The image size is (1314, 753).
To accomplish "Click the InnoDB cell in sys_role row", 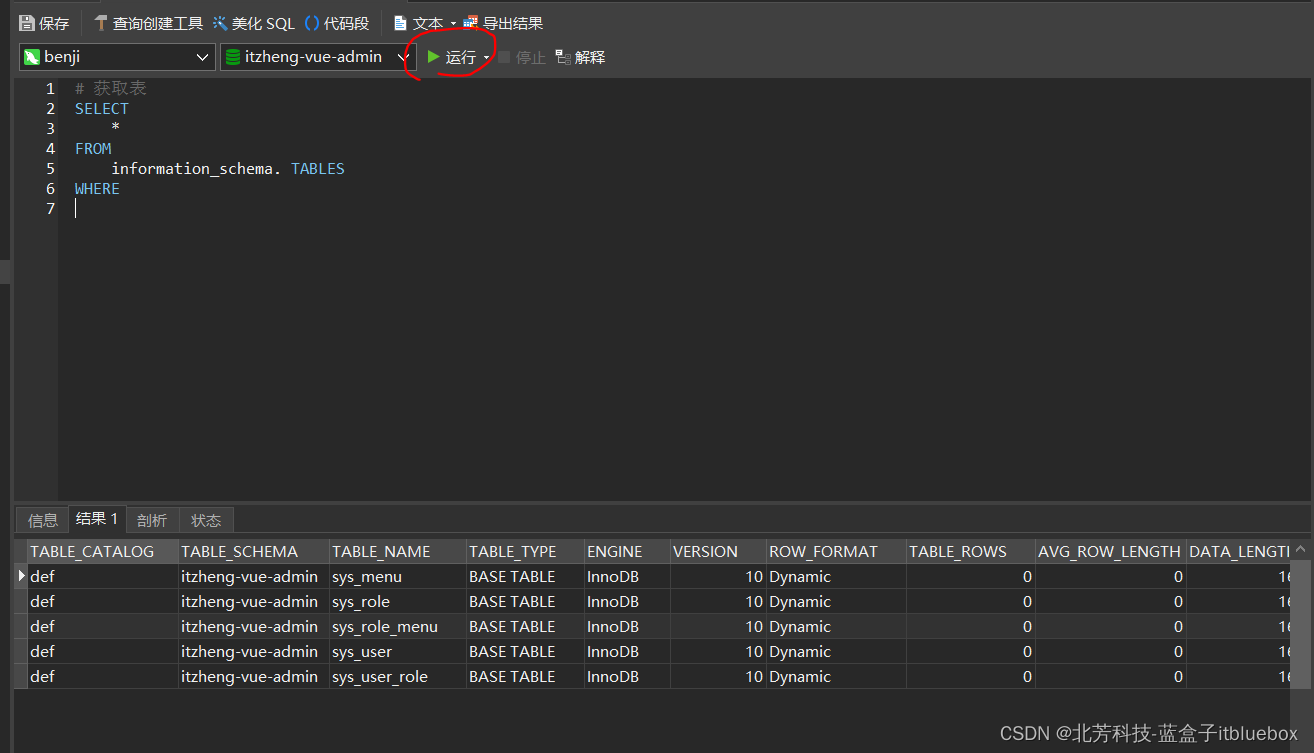I will [x=627, y=601].
